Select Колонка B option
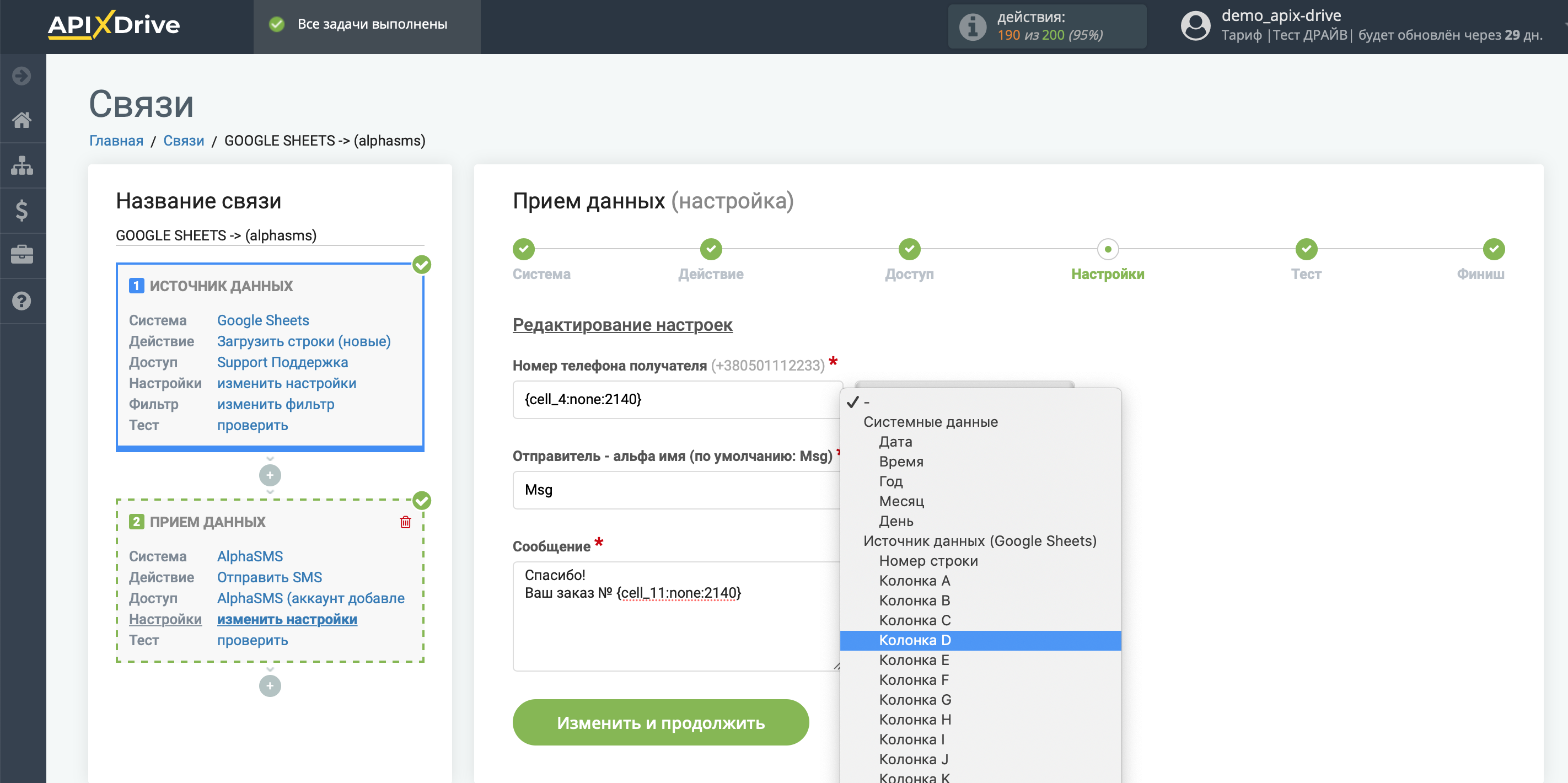Screen dimensions: 1568x783 pos(981,600)
